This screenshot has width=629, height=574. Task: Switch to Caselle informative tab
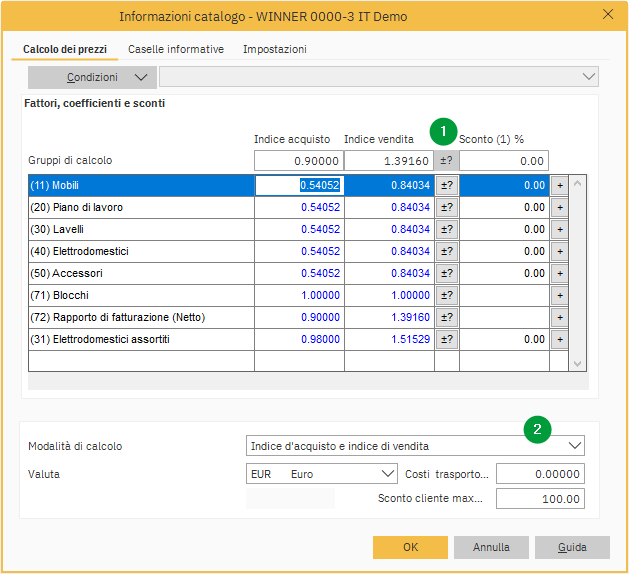175,49
